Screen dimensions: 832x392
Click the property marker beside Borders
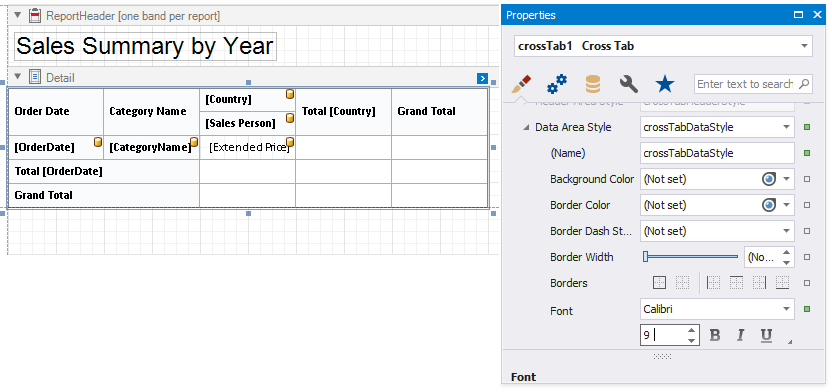[807, 283]
